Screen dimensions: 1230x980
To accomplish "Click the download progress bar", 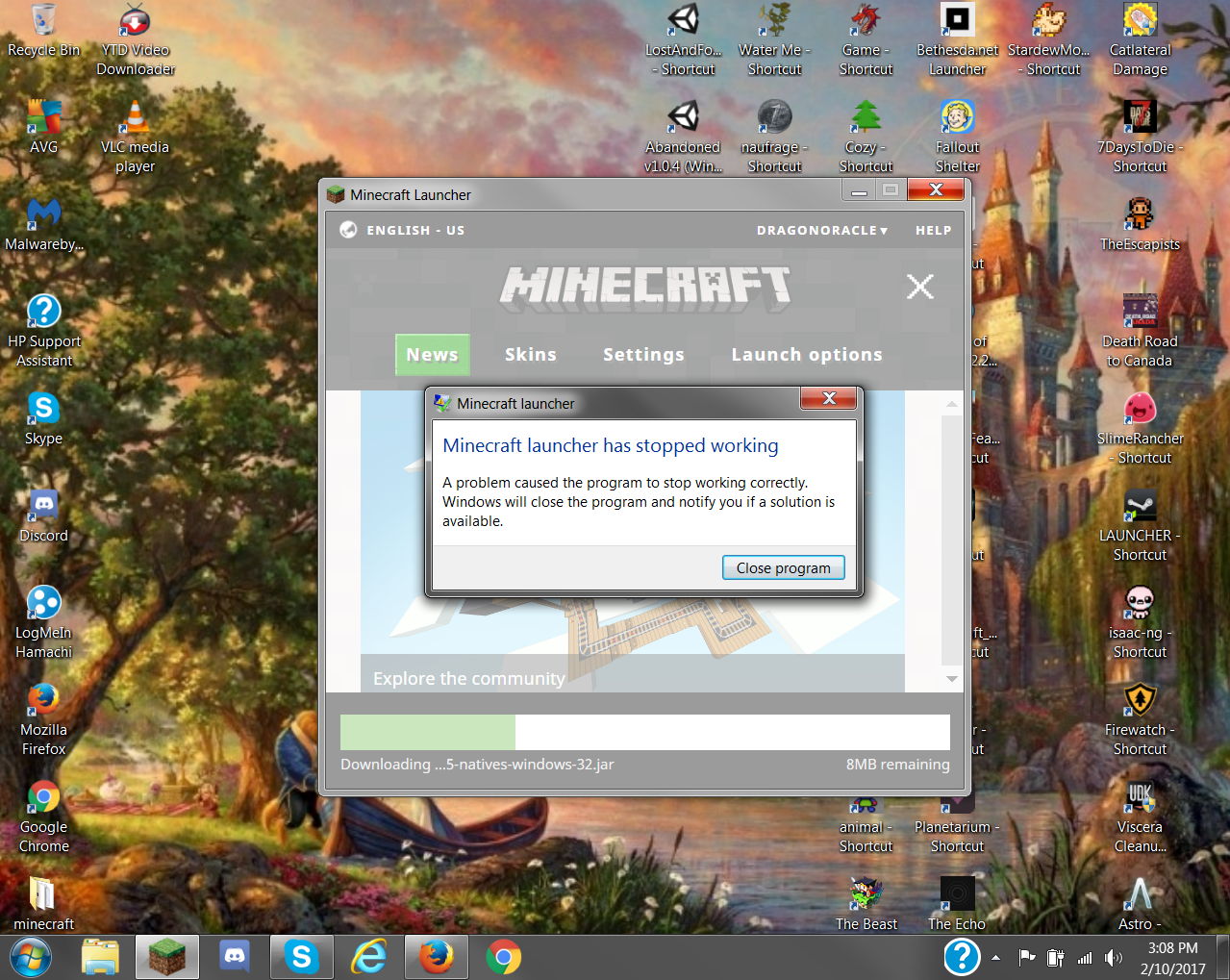I will [645, 732].
